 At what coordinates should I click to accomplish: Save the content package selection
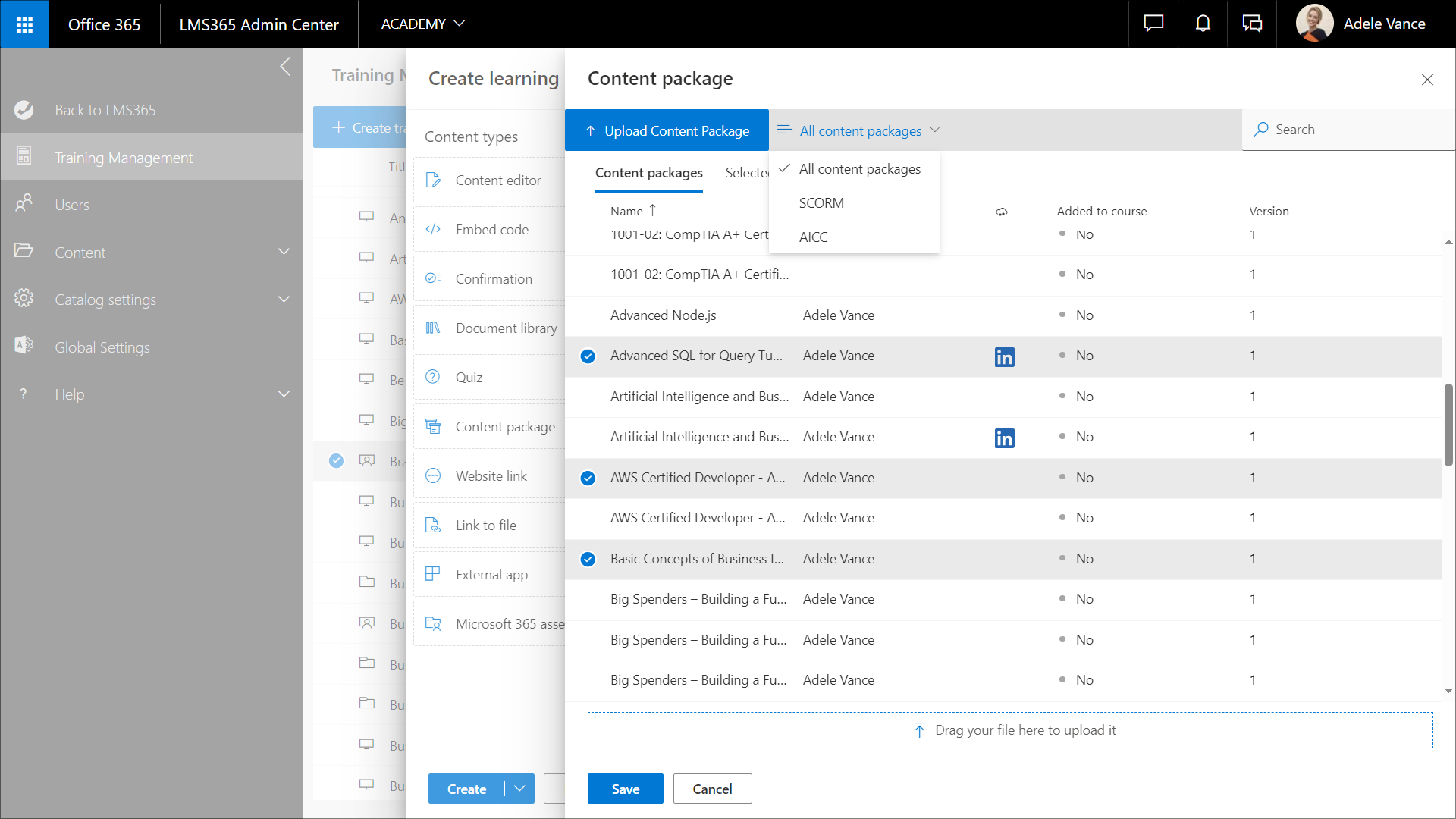[625, 789]
